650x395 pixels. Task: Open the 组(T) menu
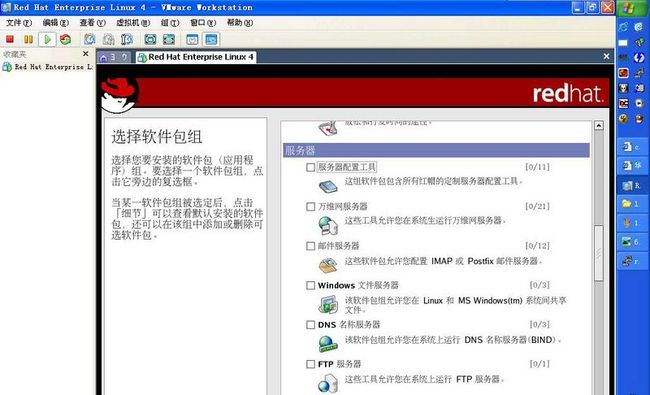pos(170,23)
